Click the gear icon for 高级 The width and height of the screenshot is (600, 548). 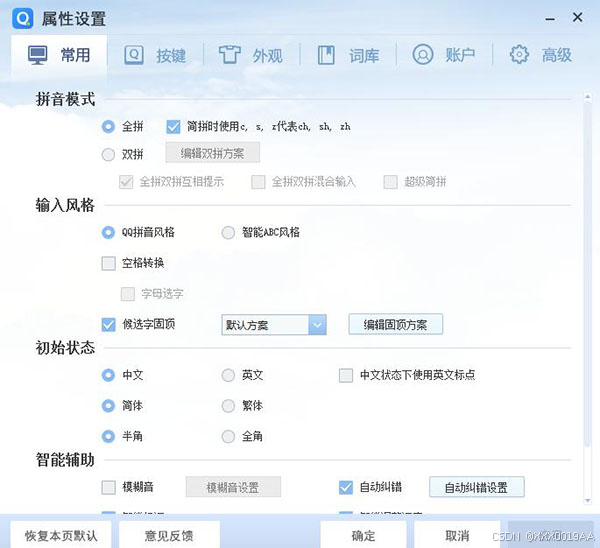pyautogui.click(x=519, y=55)
